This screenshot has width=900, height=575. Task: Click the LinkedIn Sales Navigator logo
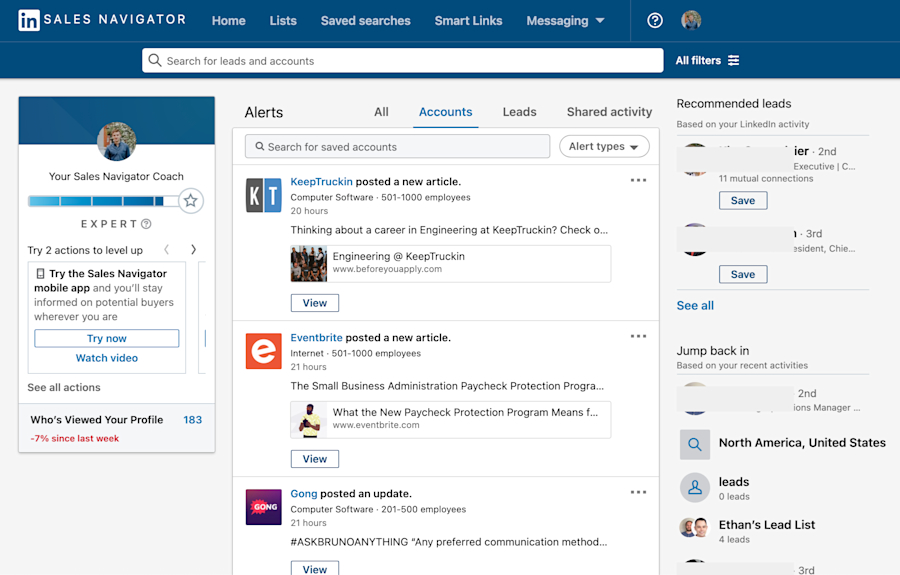(102, 20)
